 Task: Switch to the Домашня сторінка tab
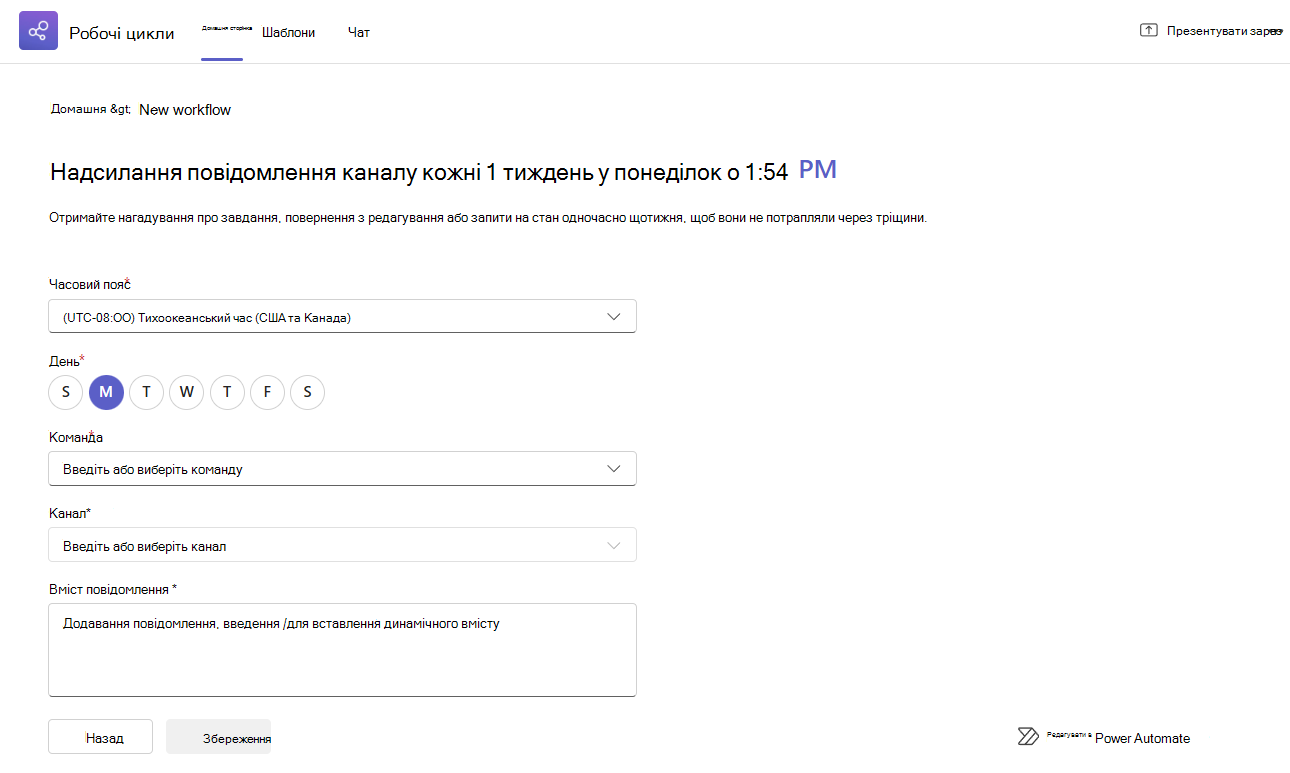click(x=226, y=29)
